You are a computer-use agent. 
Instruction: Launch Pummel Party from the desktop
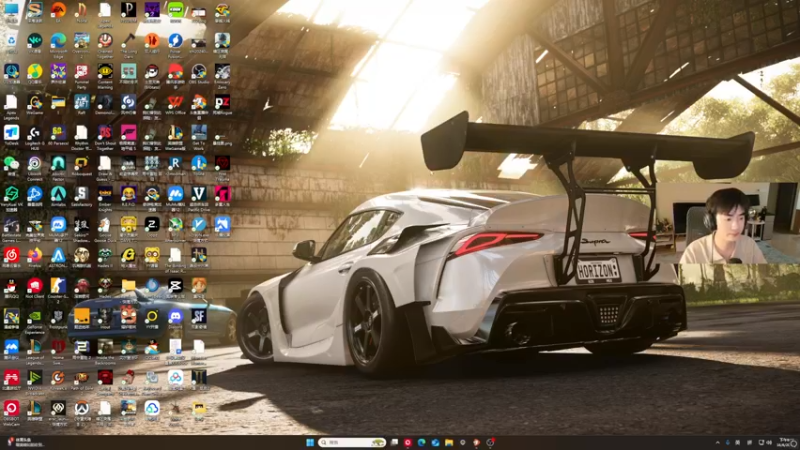[82, 71]
